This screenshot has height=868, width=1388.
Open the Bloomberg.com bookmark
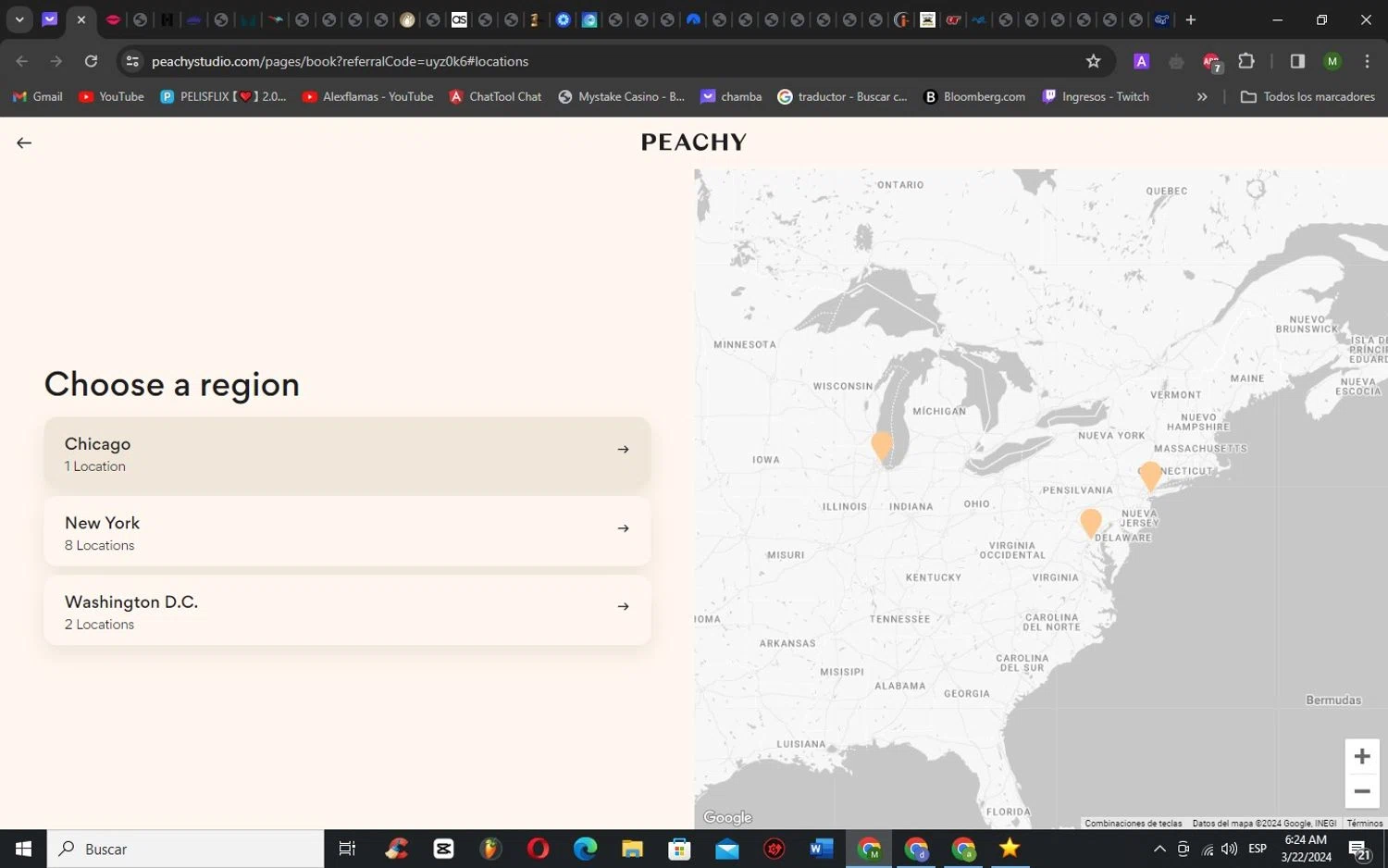click(974, 96)
